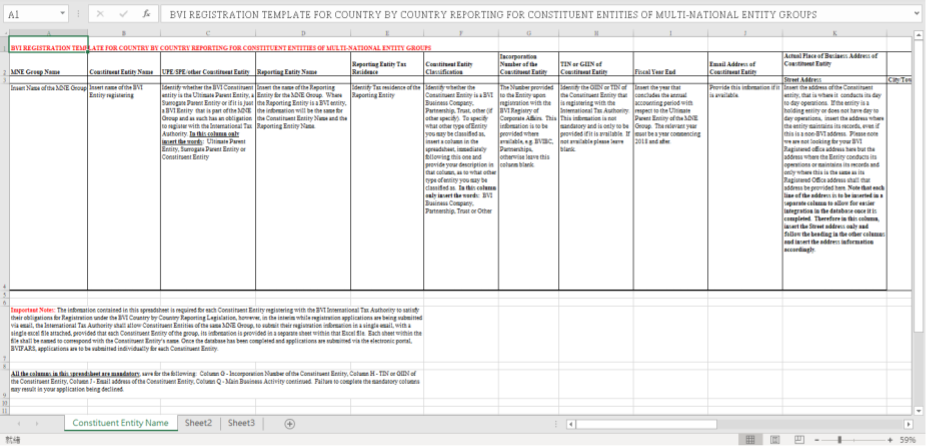Click previous sheet navigation arrow
The image size is (926, 446).
click(x=19, y=424)
